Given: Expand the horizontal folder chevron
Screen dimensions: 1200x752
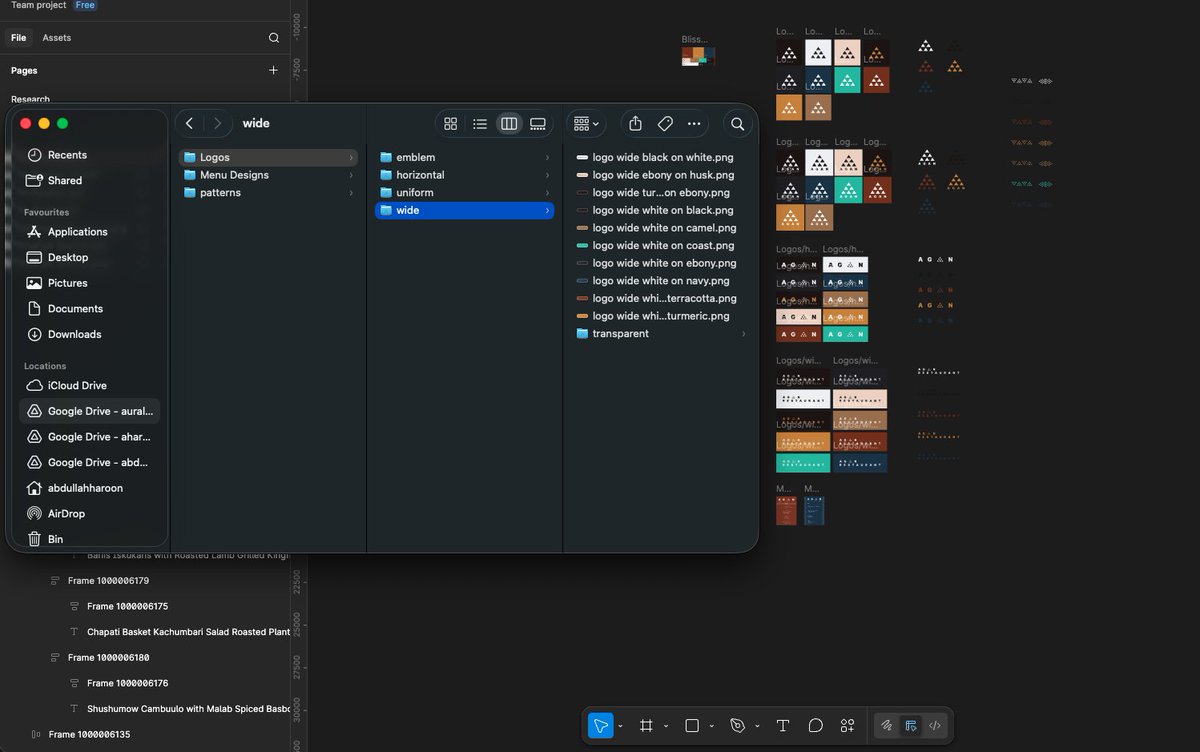Looking at the screenshot, I should click(x=547, y=175).
